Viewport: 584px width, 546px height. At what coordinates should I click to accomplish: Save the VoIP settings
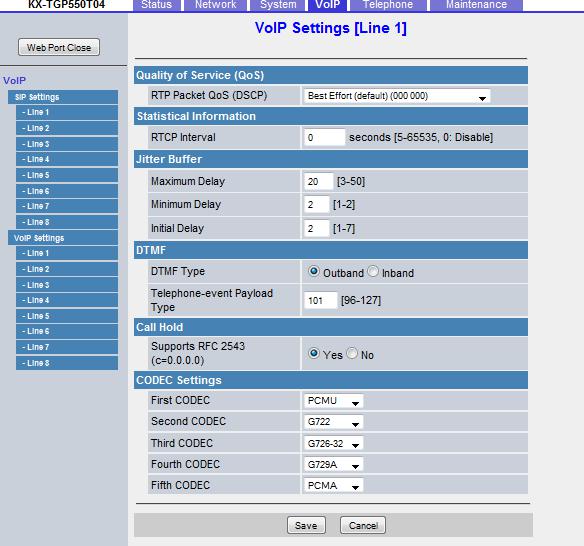306,525
